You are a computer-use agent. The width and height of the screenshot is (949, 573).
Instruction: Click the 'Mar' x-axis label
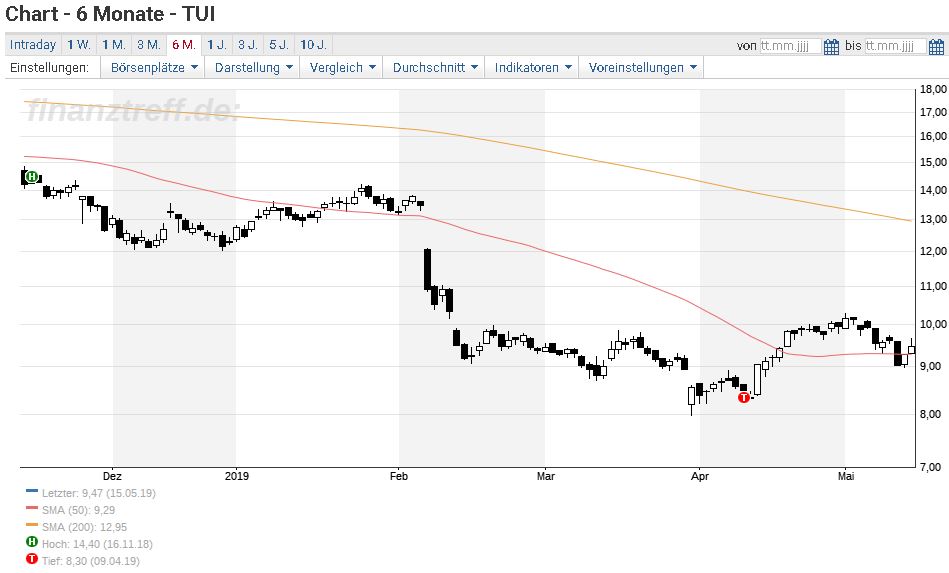(x=545, y=476)
